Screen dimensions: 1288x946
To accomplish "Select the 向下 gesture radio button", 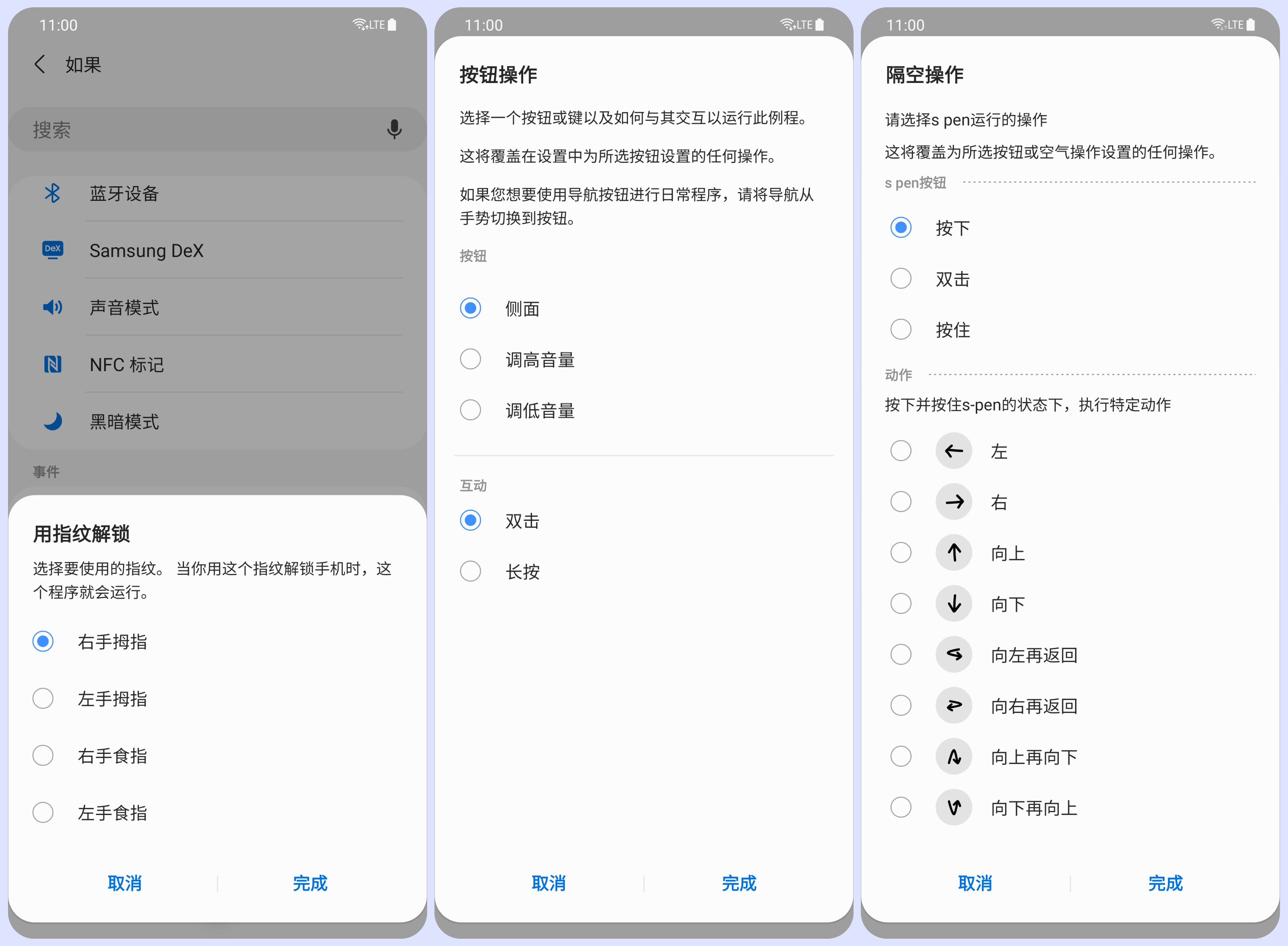I will pyautogui.click(x=900, y=604).
